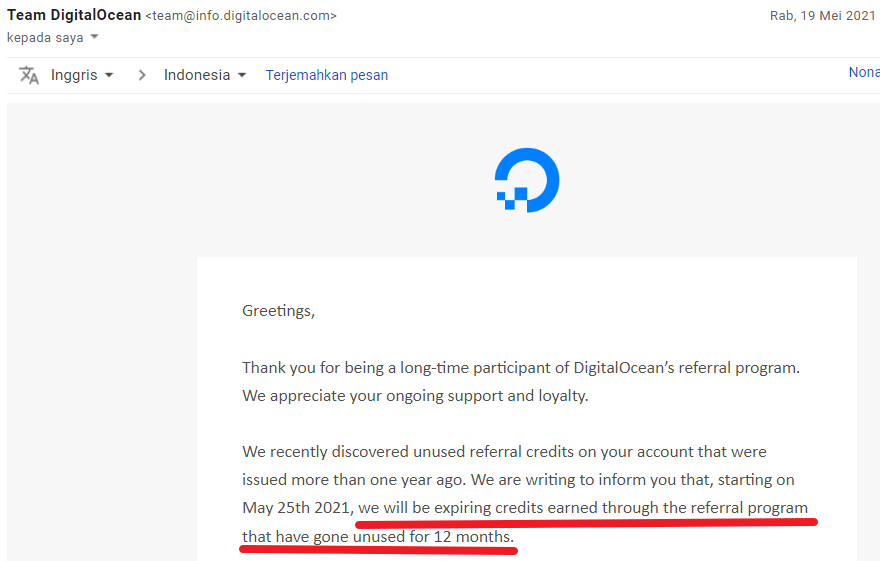Click the Terjemahkan pesan link
This screenshot has width=880, height=561.
pyautogui.click(x=327, y=75)
